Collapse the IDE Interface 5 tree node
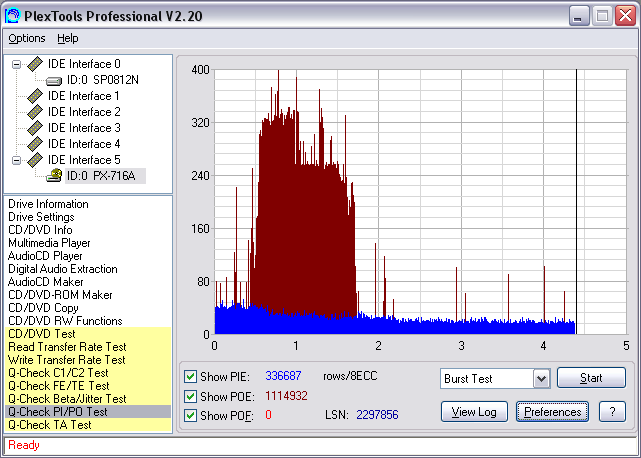The image size is (641, 458). click(16, 160)
